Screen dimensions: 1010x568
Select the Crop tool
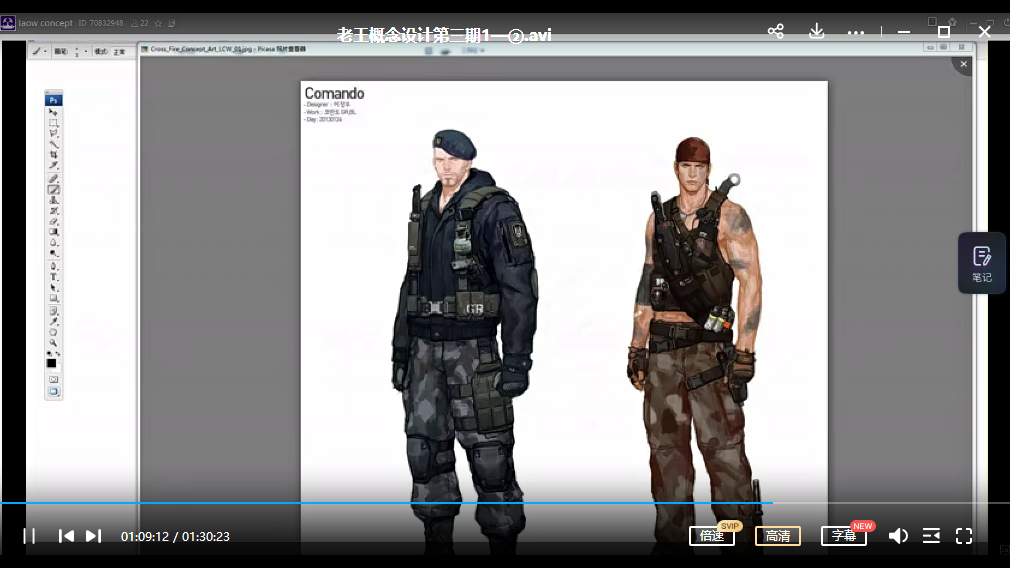click(x=53, y=155)
